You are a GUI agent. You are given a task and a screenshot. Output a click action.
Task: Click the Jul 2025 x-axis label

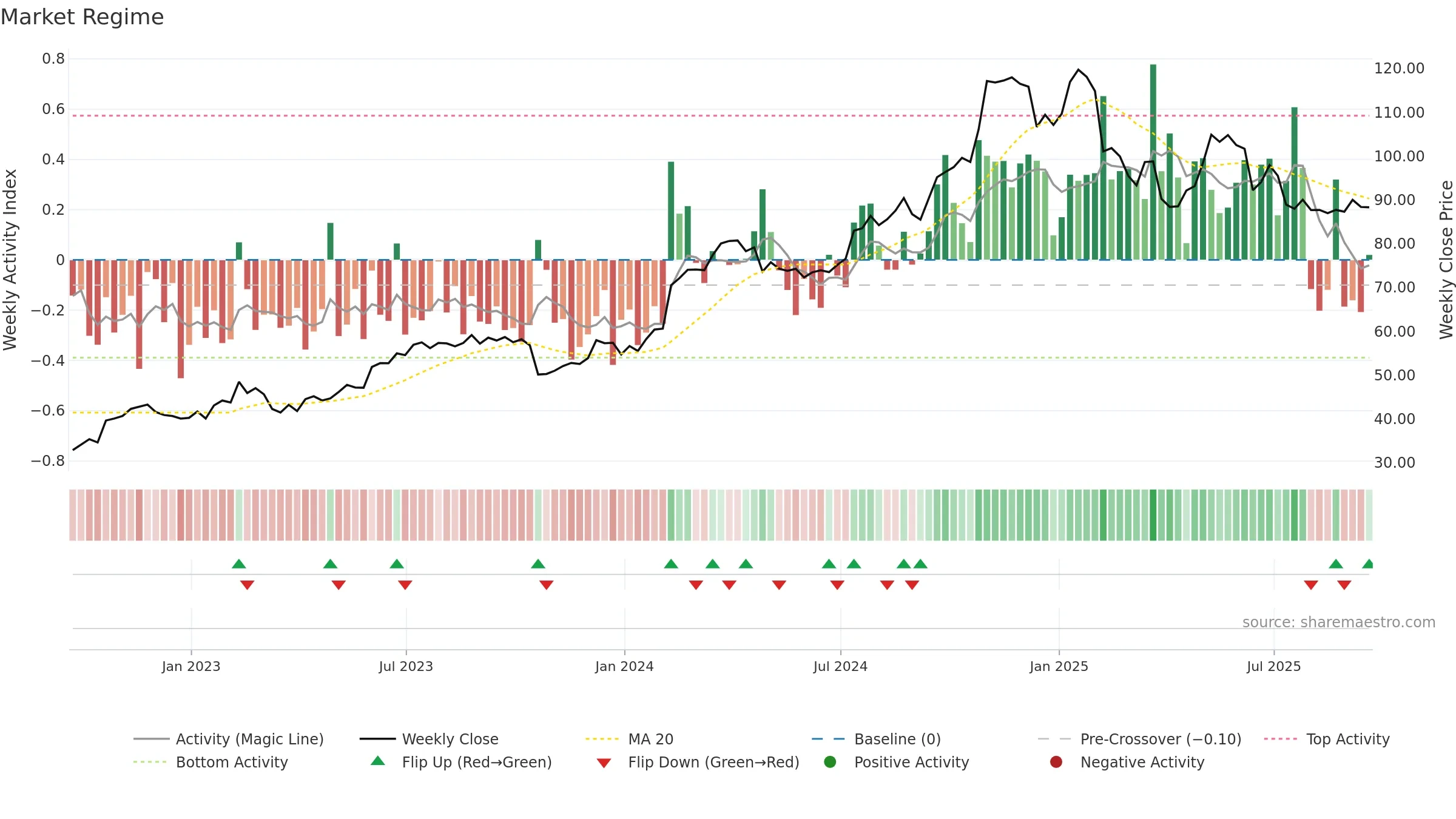coord(1274,666)
